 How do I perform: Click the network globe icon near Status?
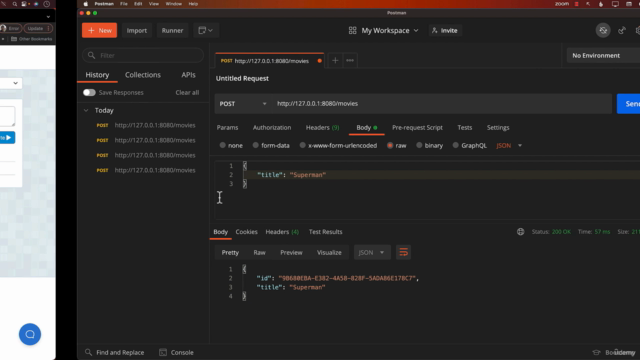coord(520,231)
